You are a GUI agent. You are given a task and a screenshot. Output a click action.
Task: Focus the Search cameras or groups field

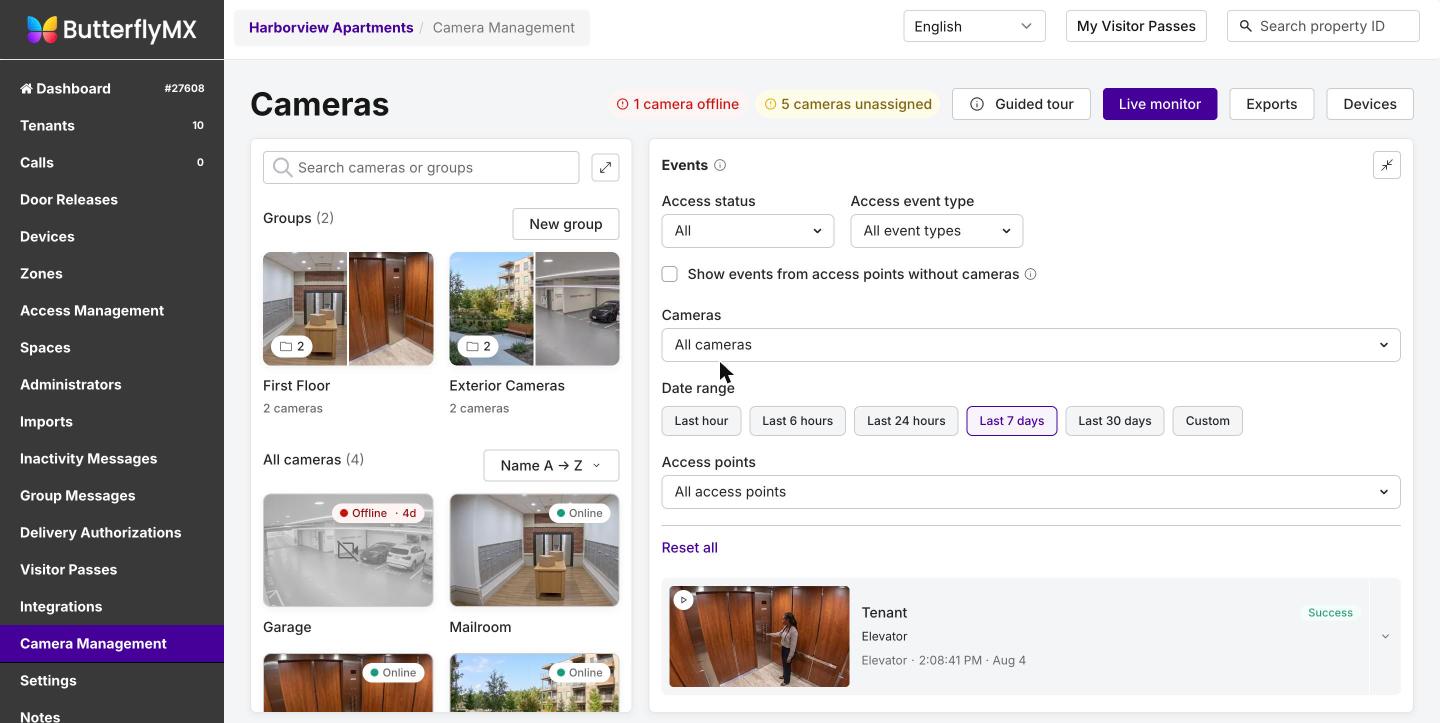421,168
